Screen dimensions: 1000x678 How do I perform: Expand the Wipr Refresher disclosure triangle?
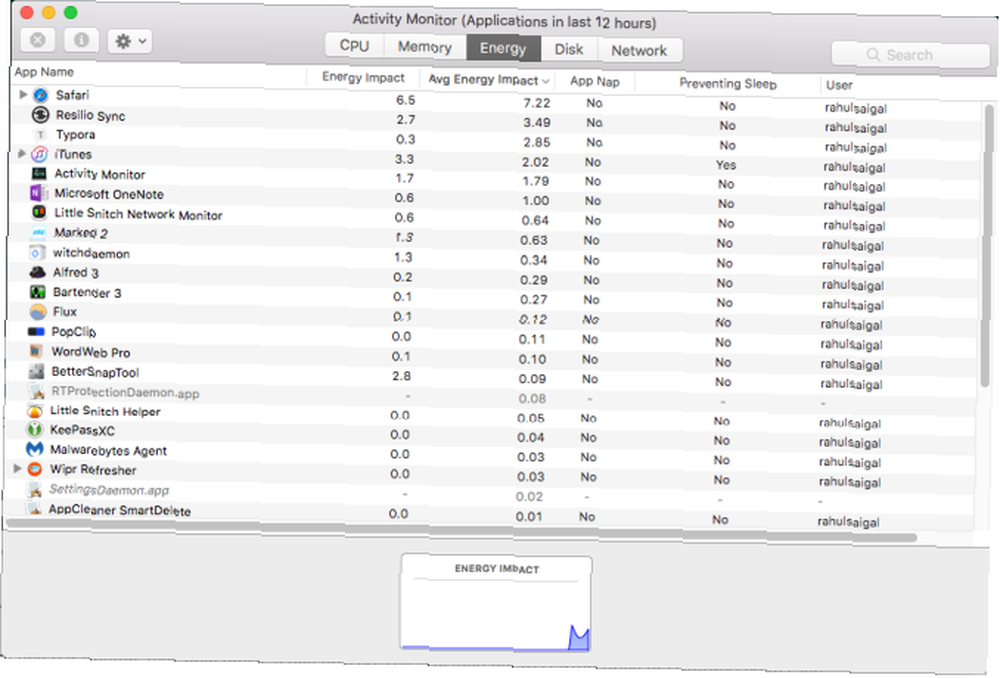pyautogui.click(x=17, y=469)
